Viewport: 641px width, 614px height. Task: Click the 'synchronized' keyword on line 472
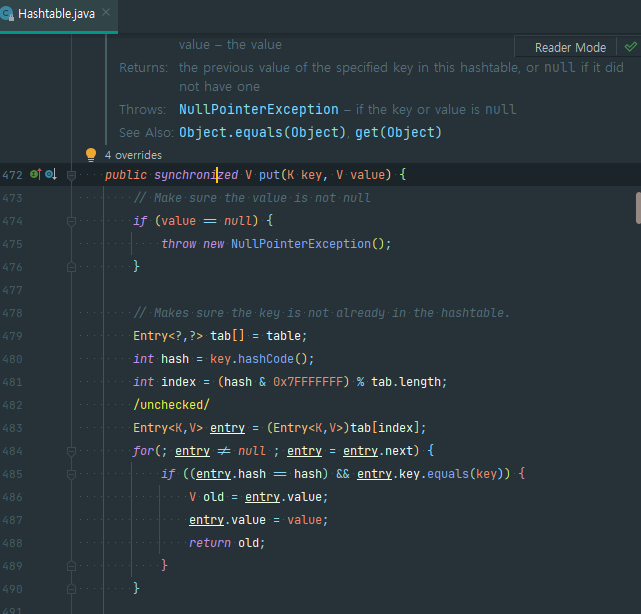(x=196, y=175)
